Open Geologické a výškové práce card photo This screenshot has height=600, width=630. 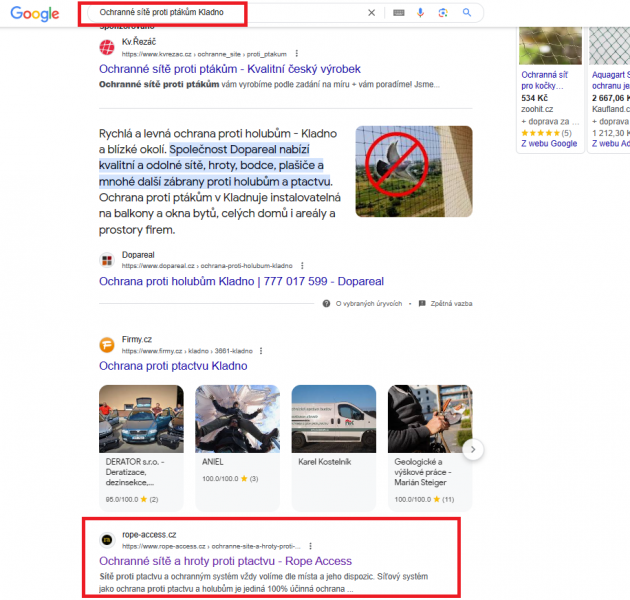click(430, 419)
